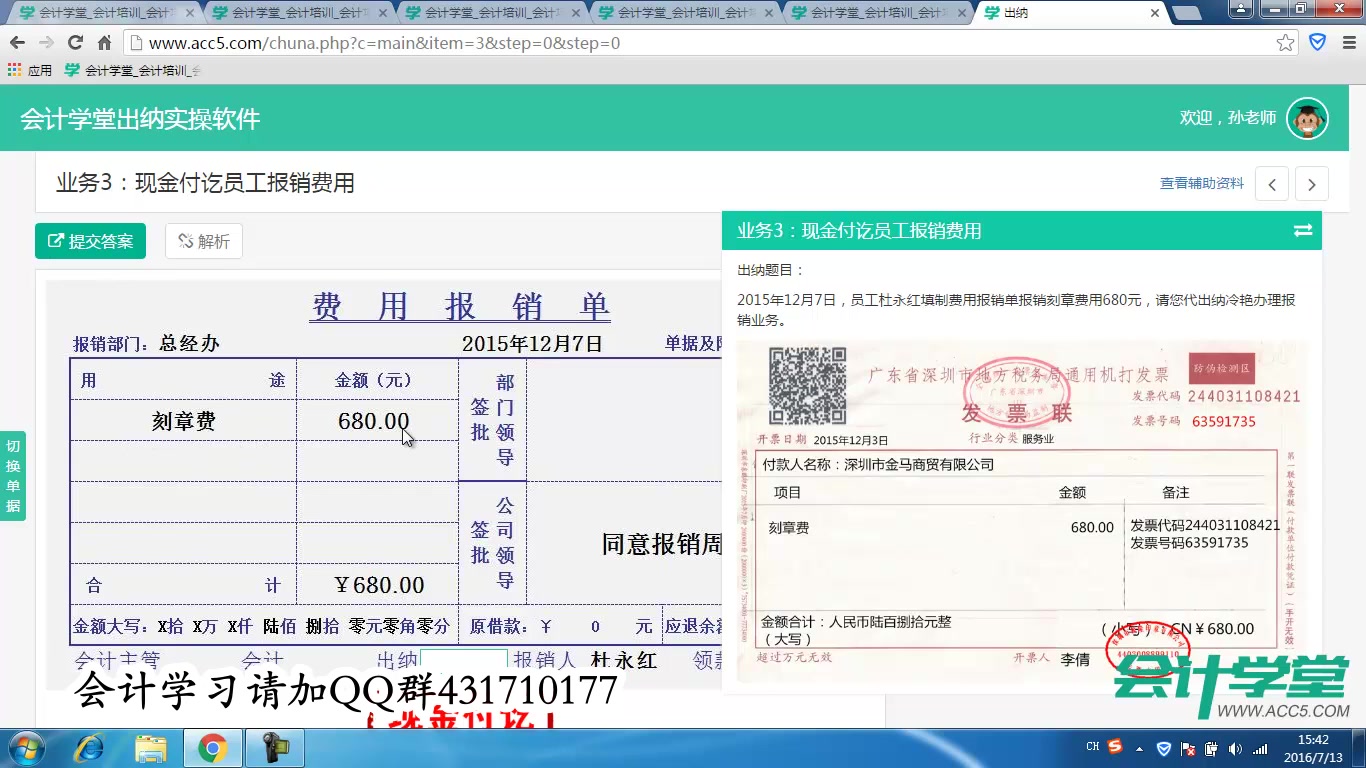Open the camera recorder taskbar app

(x=273, y=748)
